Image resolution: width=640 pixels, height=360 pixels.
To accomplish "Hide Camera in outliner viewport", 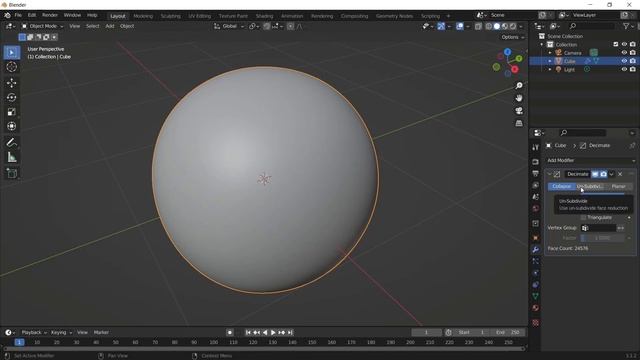I will [x=624, y=53].
